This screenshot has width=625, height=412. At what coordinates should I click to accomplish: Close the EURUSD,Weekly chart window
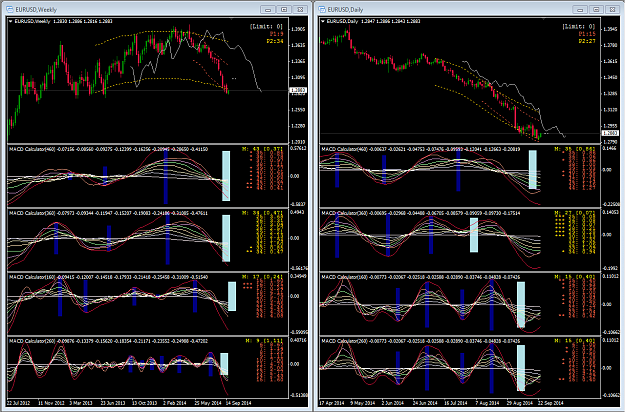point(300,9)
